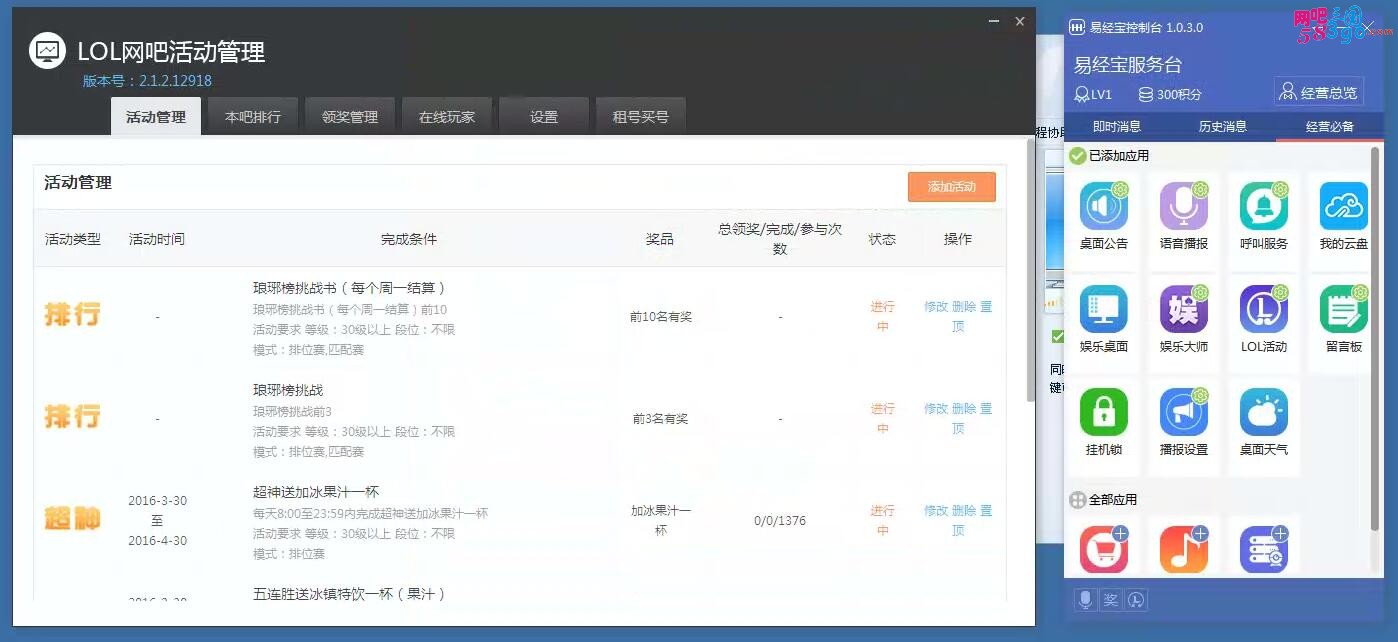Screen dimensions: 1398x642
Task: Minimize the LOL网吧活动管理 window
Action: coord(993,21)
